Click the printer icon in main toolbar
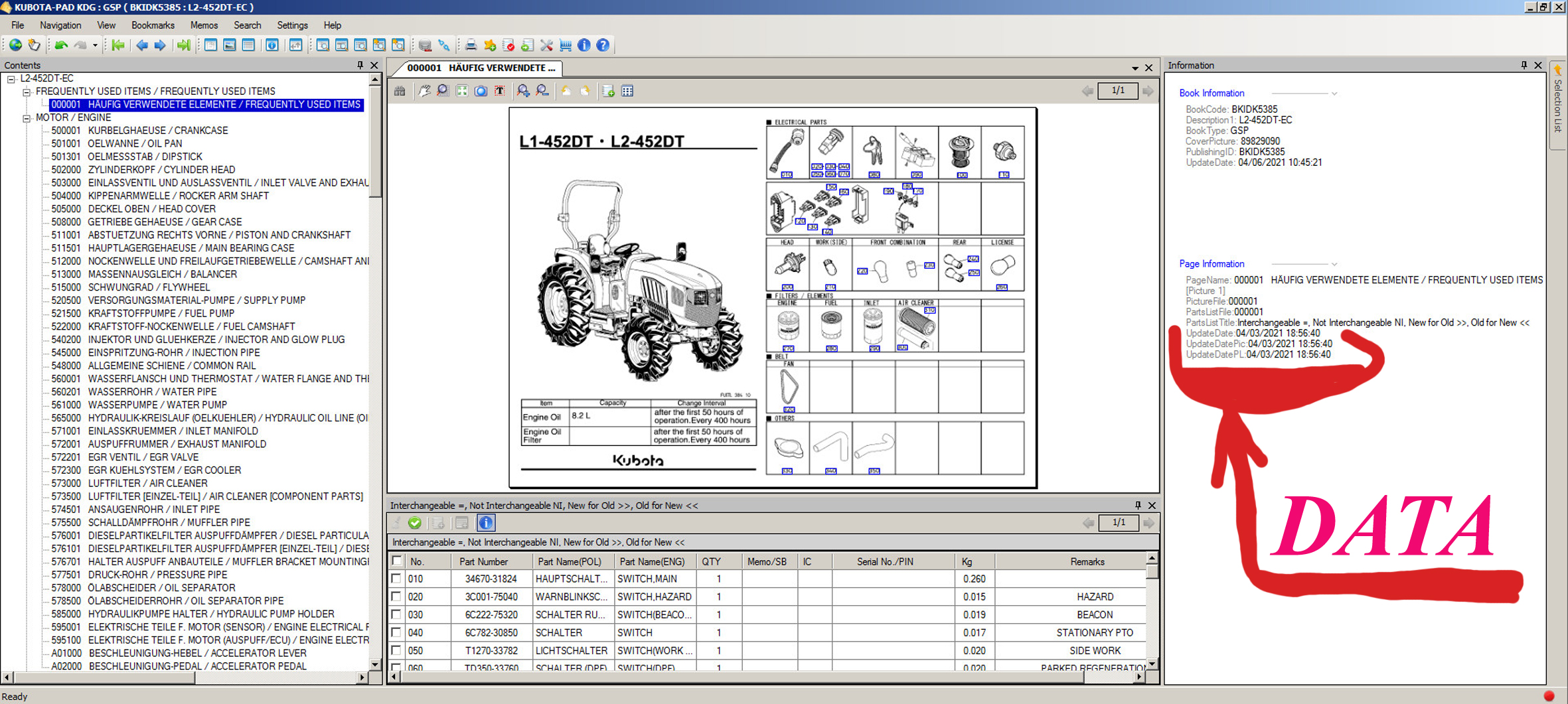The height and width of the screenshot is (704, 1568). point(471,45)
